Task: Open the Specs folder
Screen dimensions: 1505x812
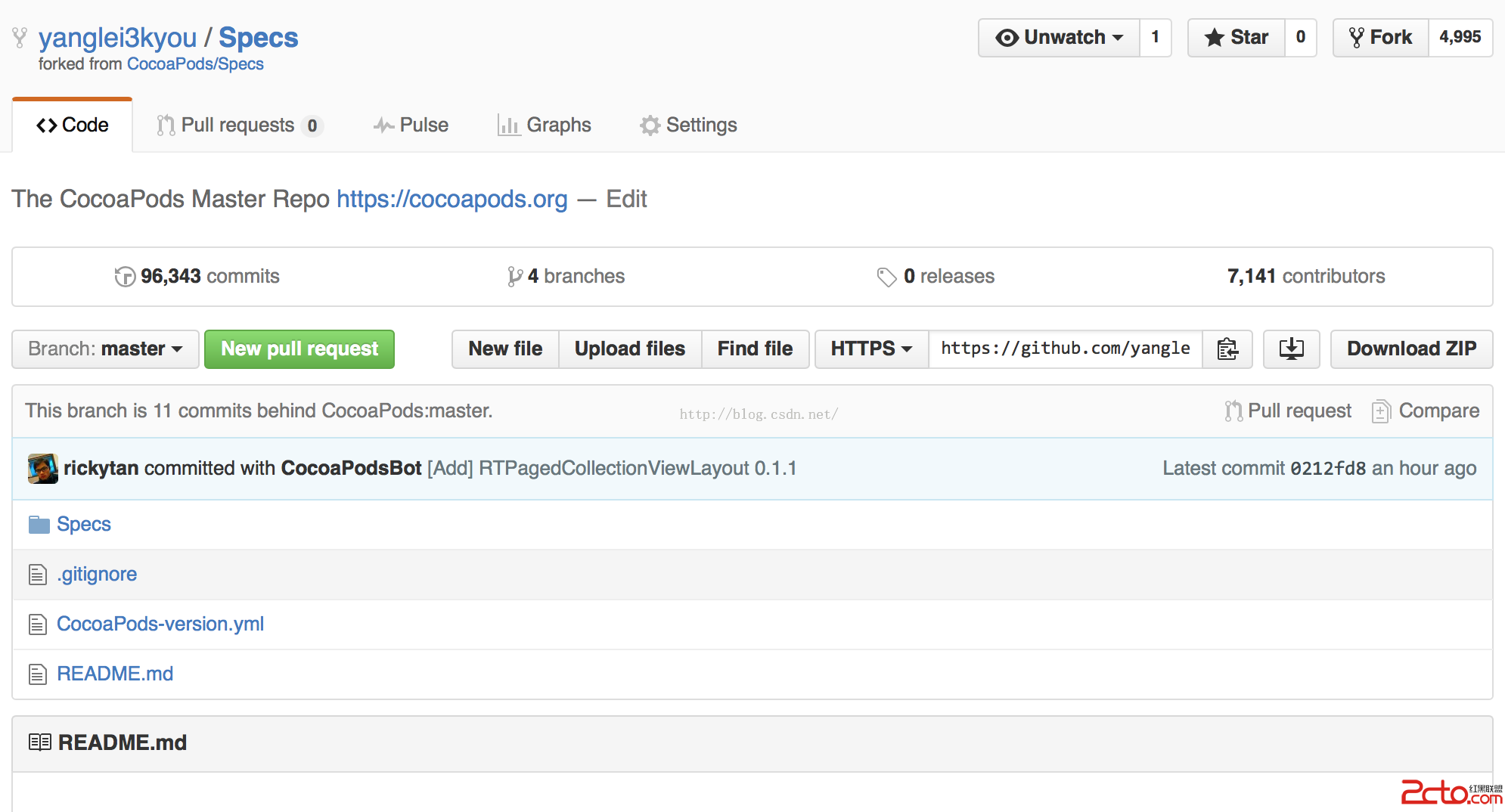Action: click(83, 524)
